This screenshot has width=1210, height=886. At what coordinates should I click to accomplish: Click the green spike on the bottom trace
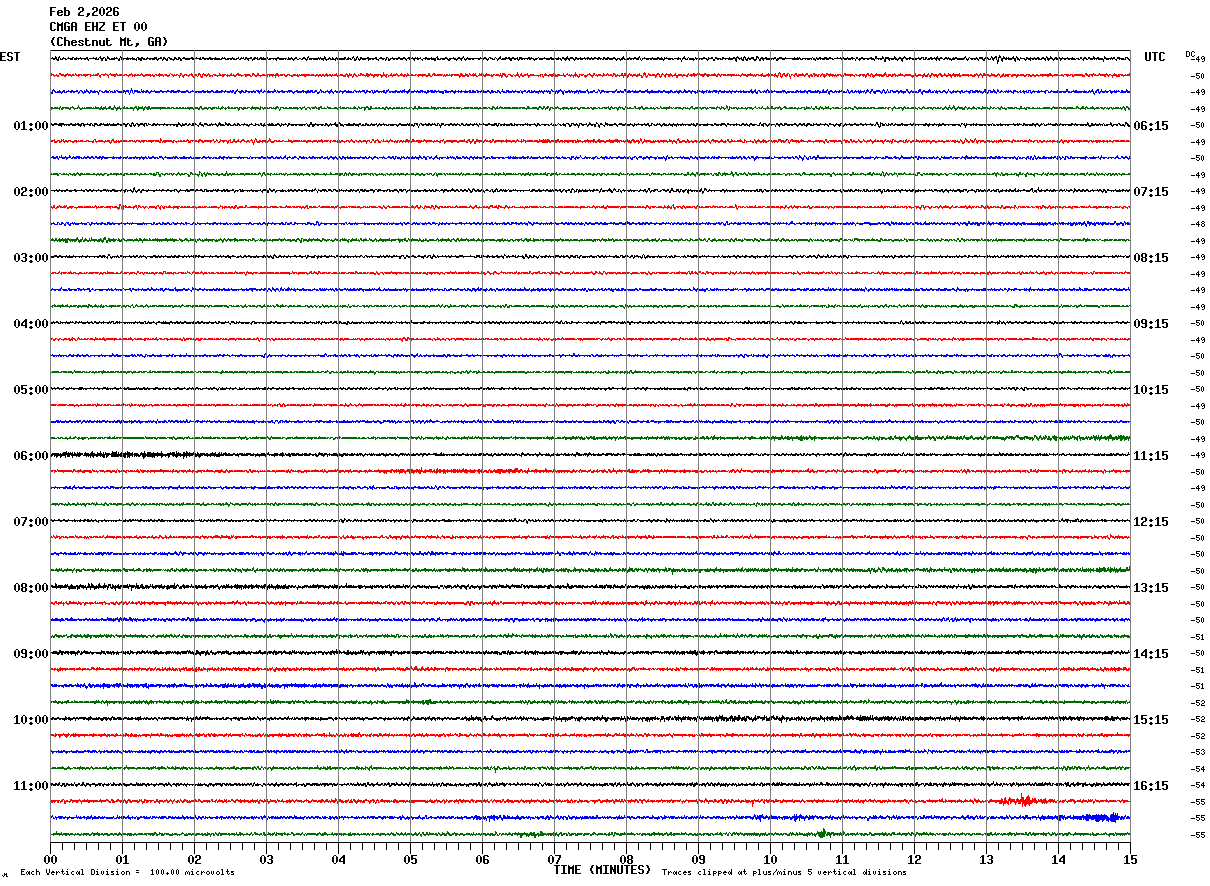click(x=821, y=832)
